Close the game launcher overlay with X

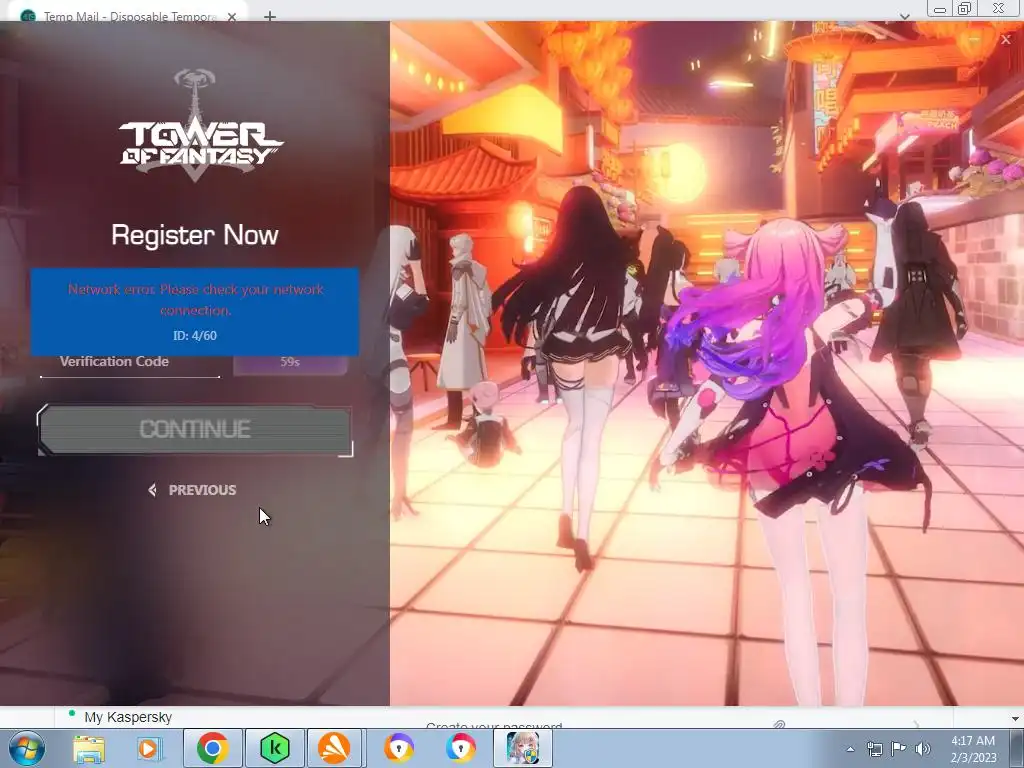1006,39
